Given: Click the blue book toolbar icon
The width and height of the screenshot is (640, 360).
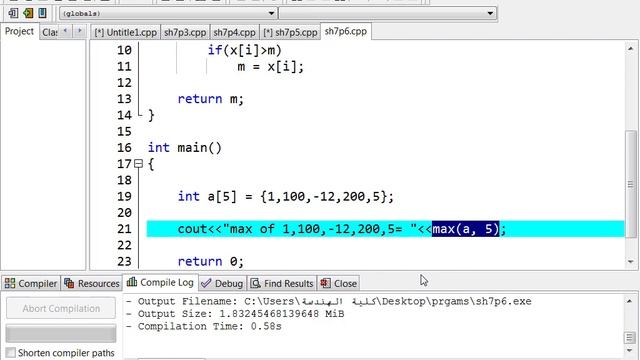Looking at the screenshot, I should (42, 13).
